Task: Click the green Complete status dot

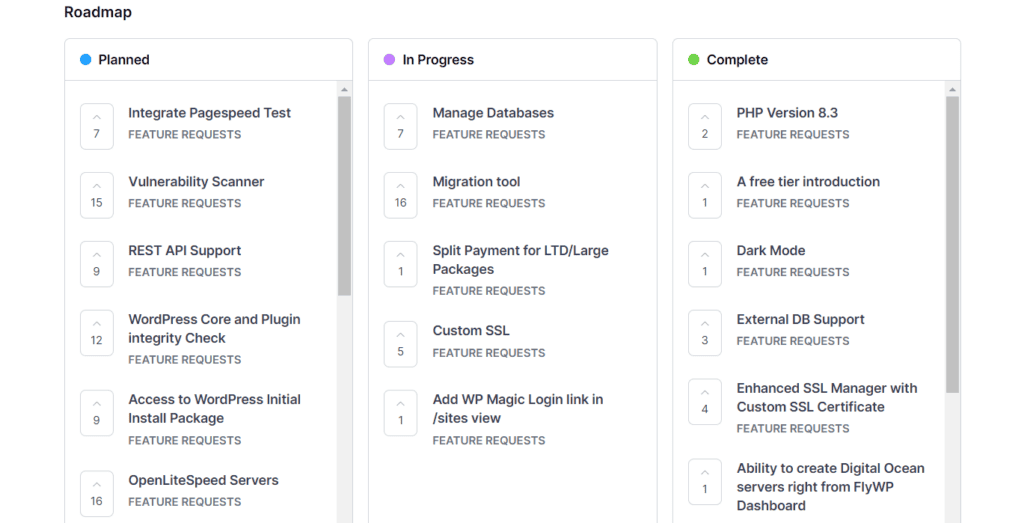Action: coord(694,60)
